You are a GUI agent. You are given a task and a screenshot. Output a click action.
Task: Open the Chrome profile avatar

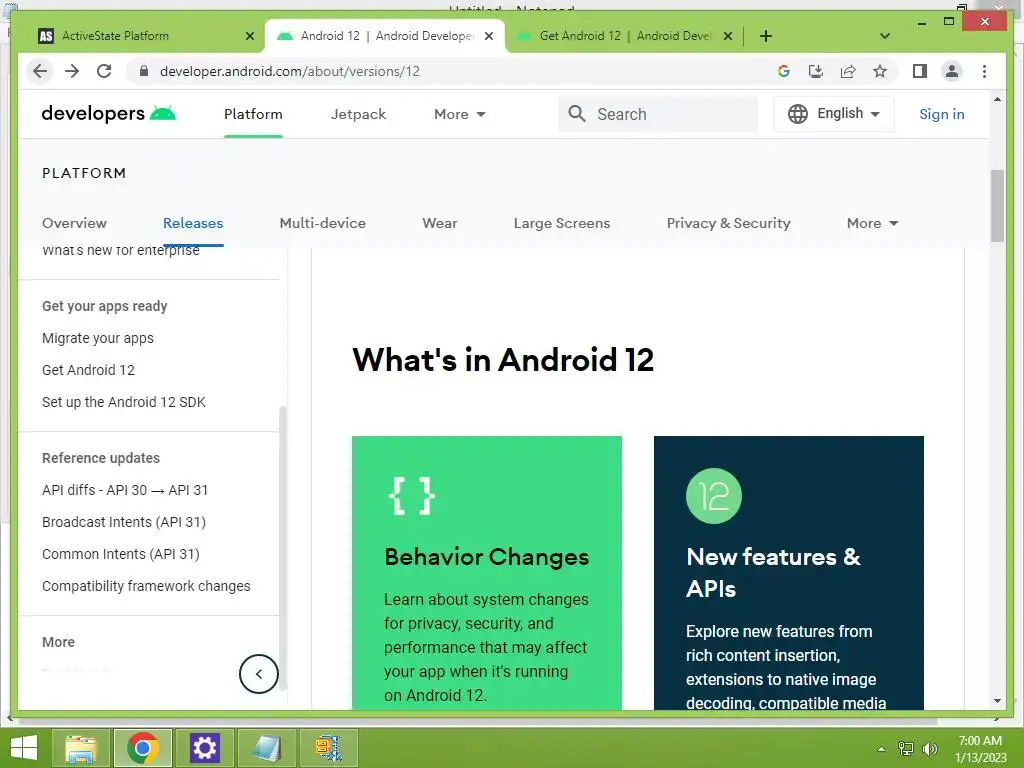[952, 71]
